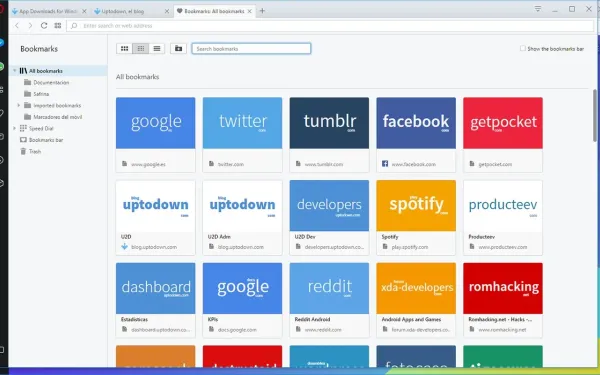
Task: Open the tumblr bookmark thumbnail
Action: pos(329,123)
